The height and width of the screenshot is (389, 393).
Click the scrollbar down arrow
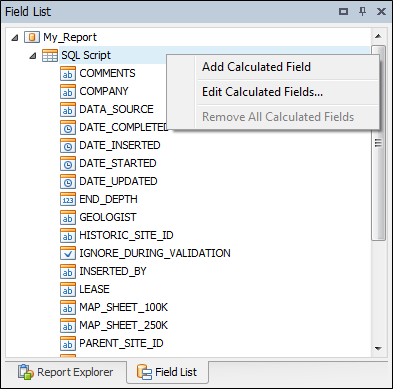click(378, 349)
